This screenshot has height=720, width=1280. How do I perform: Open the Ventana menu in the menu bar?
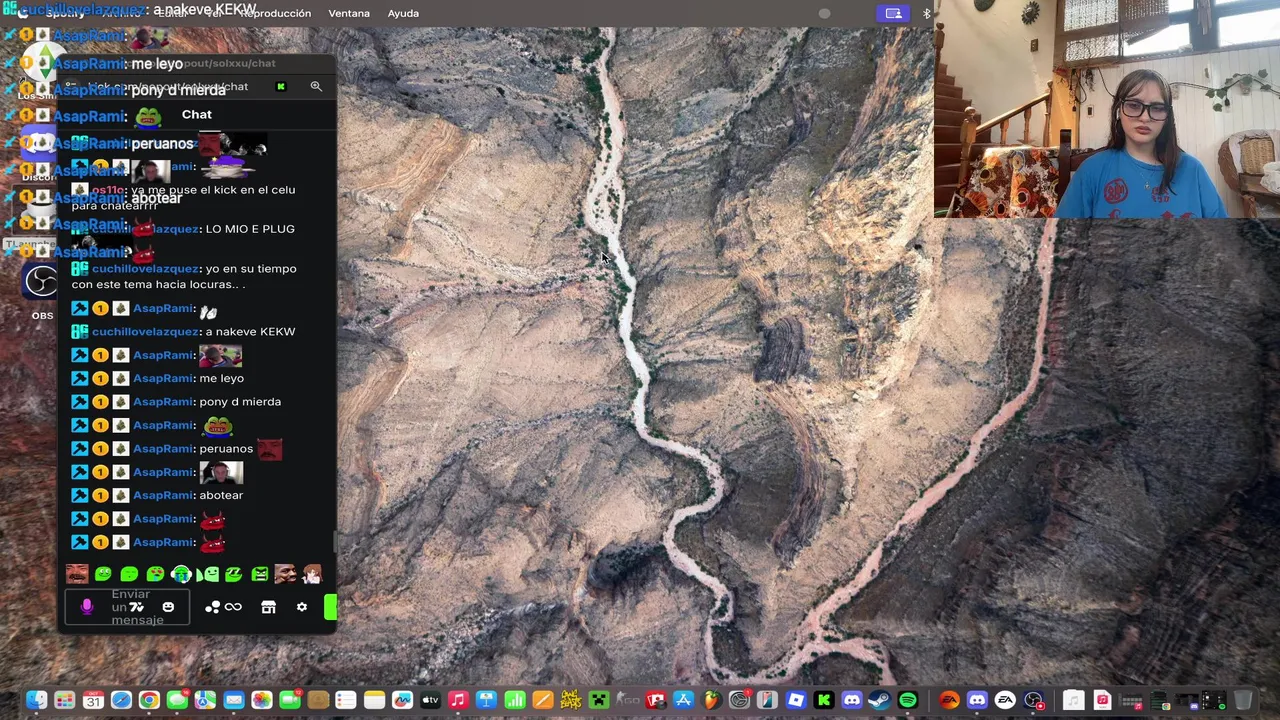[349, 13]
